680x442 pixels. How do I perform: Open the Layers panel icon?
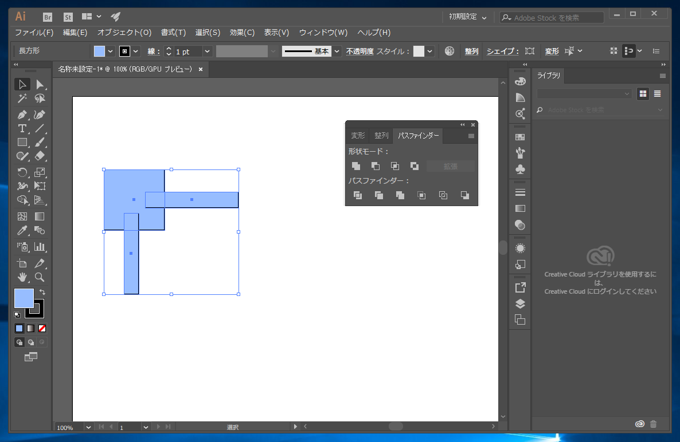(520, 304)
